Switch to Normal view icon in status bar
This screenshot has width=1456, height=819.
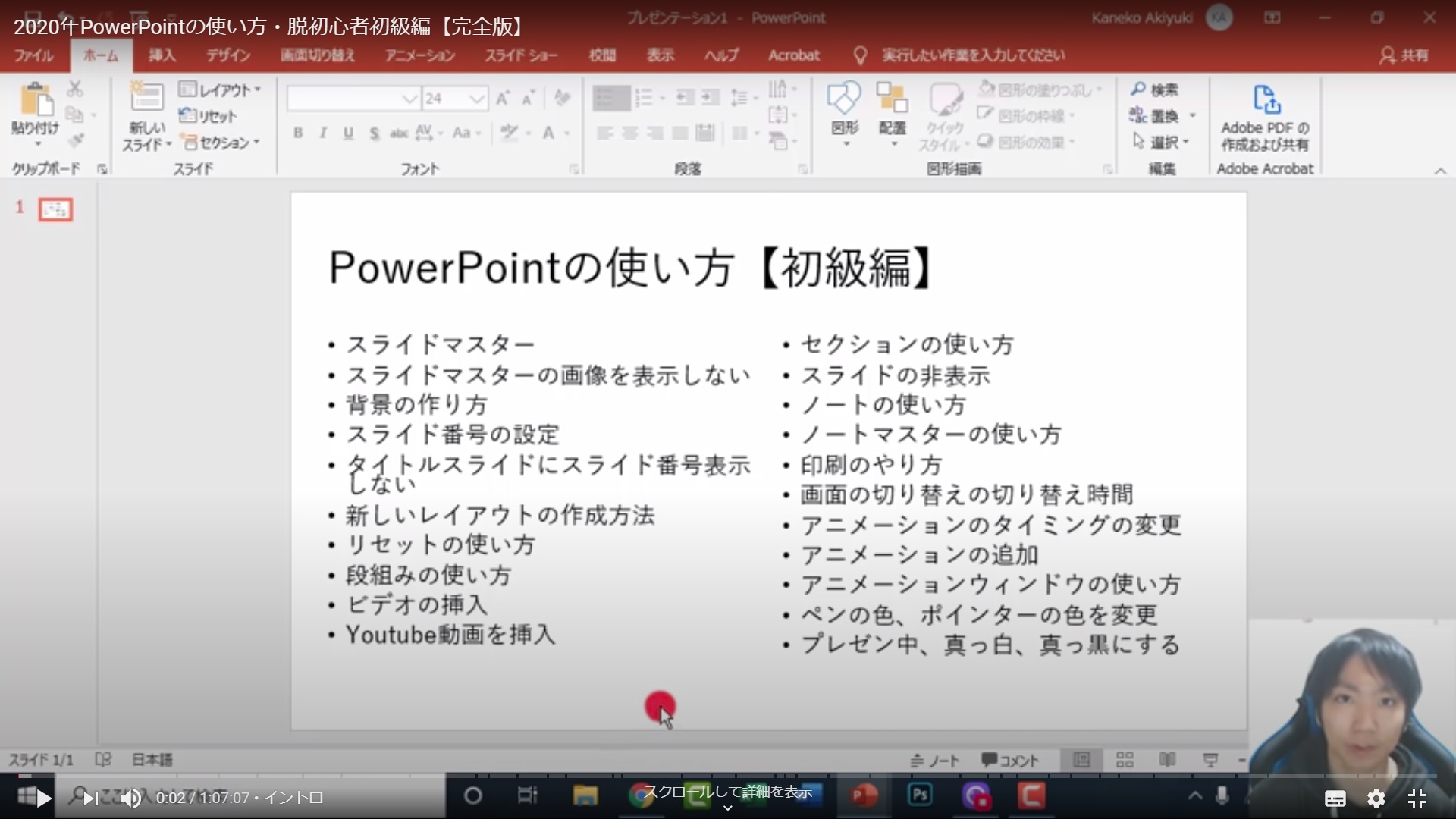[1082, 760]
